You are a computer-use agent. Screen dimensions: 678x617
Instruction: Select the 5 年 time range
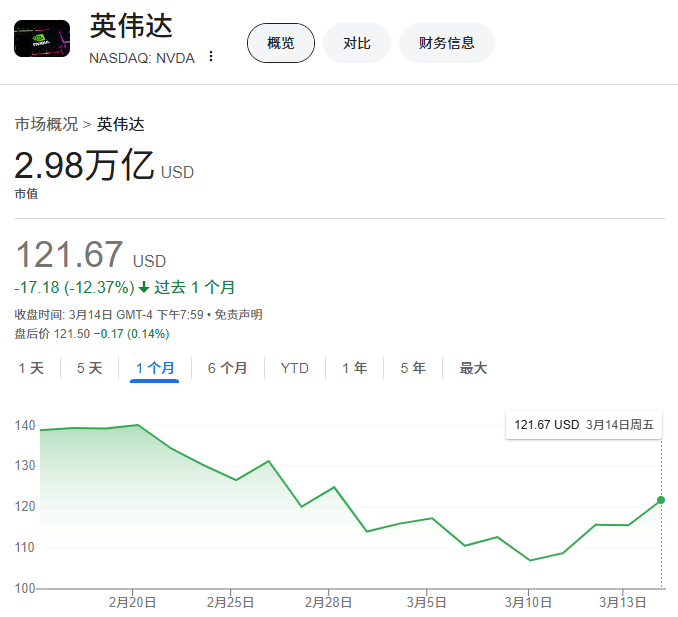tap(413, 368)
